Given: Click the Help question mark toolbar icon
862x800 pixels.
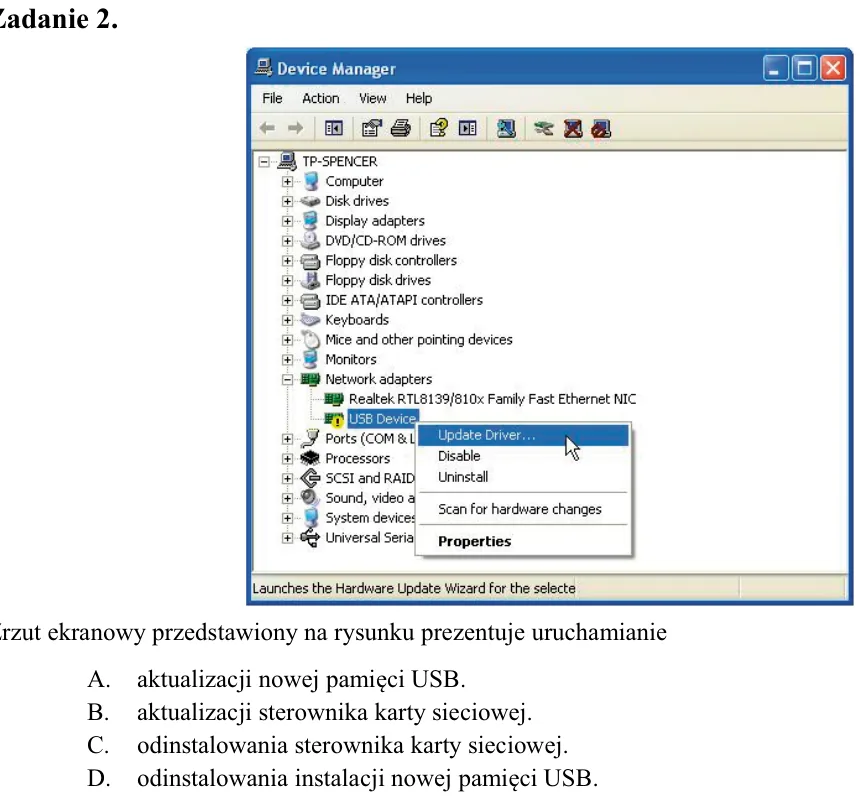Looking at the screenshot, I should pos(438,129).
